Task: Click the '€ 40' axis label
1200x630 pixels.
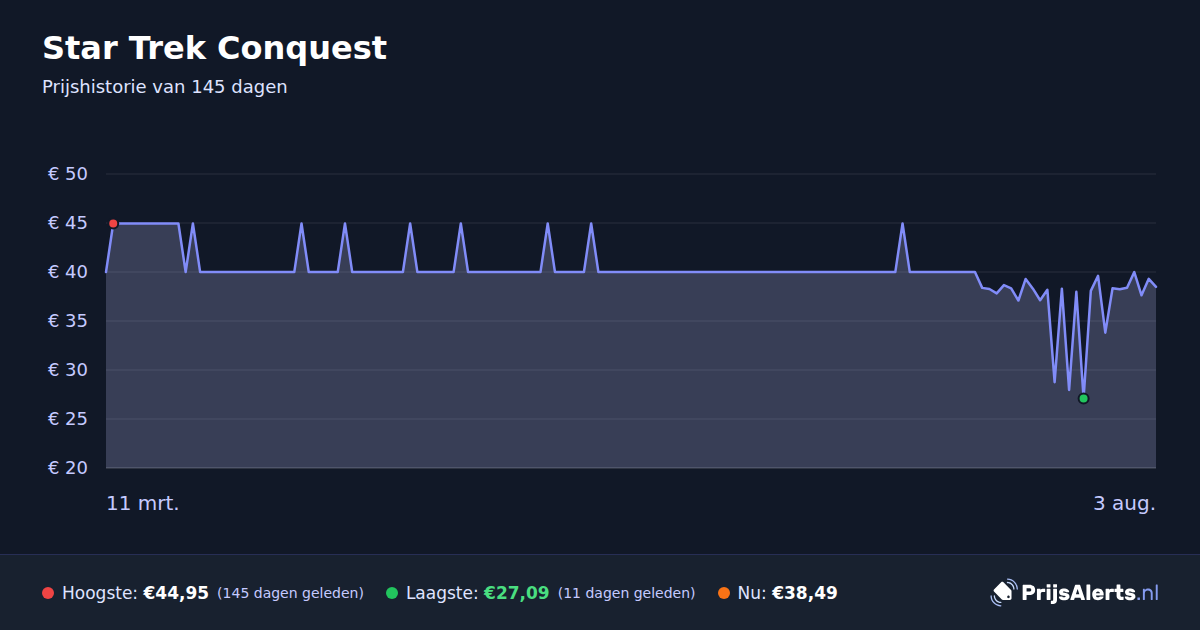Action: coord(68,272)
